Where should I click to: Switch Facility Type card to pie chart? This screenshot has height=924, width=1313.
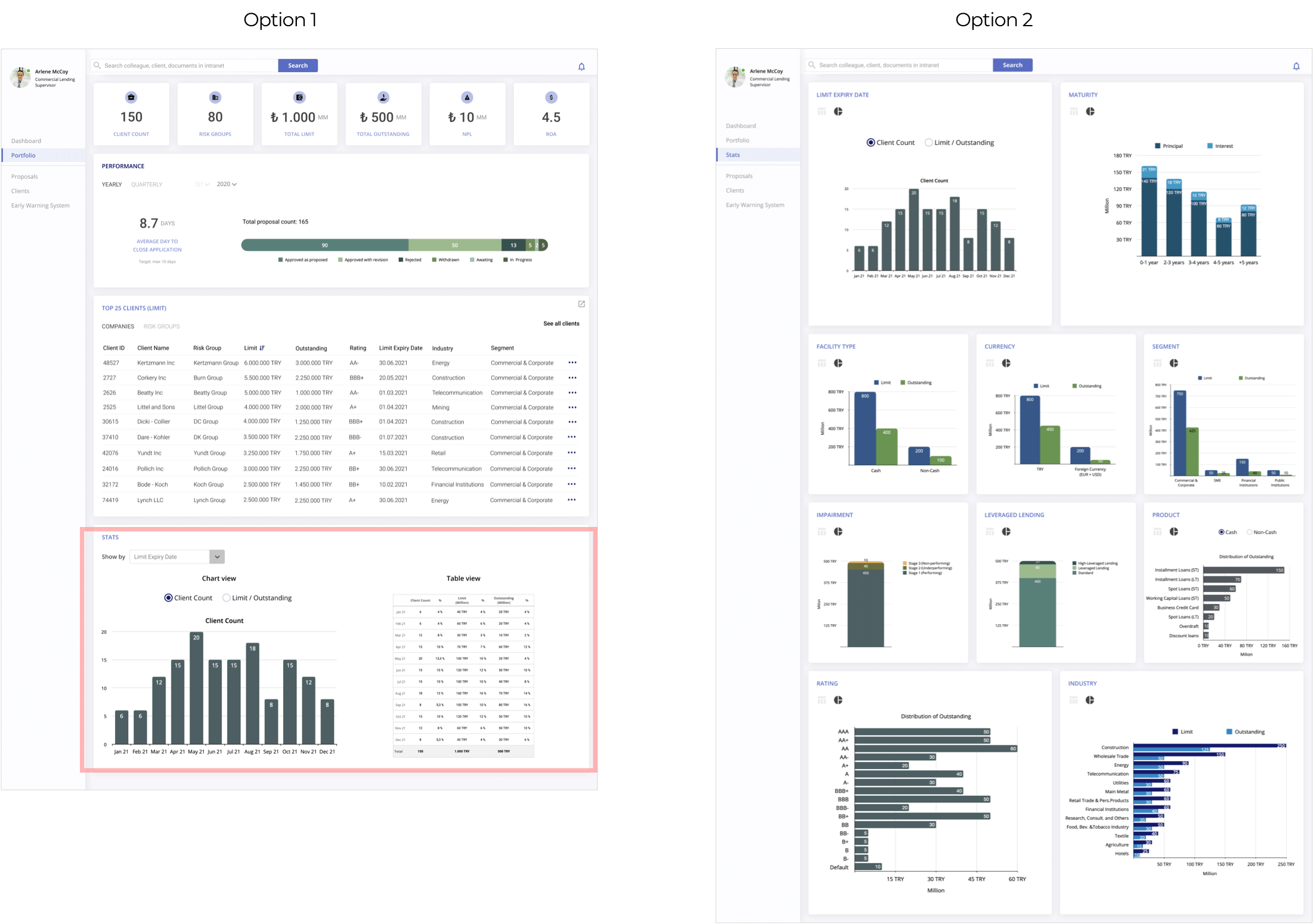[838, 363]
